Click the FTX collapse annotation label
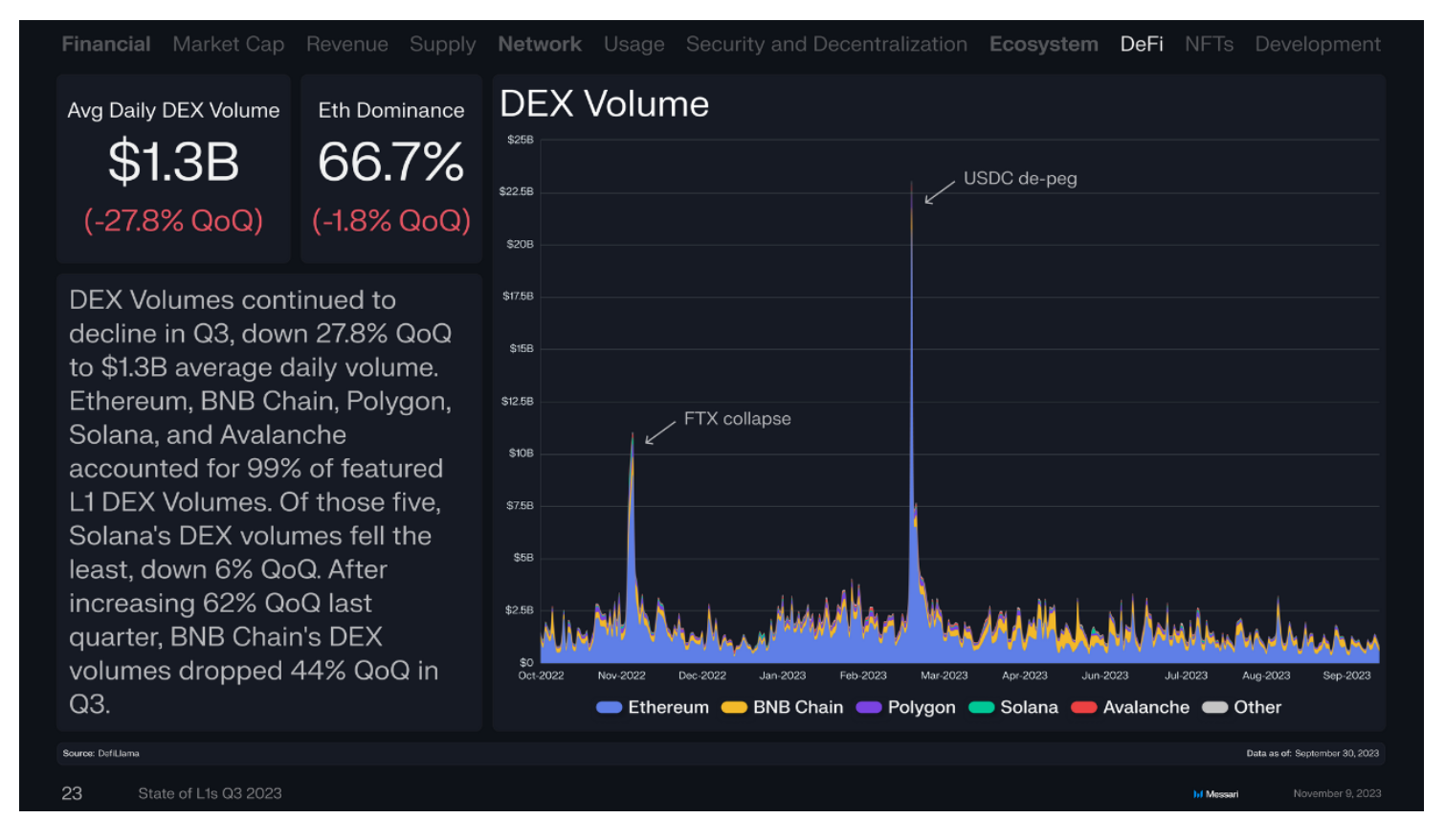 (737, 419)
